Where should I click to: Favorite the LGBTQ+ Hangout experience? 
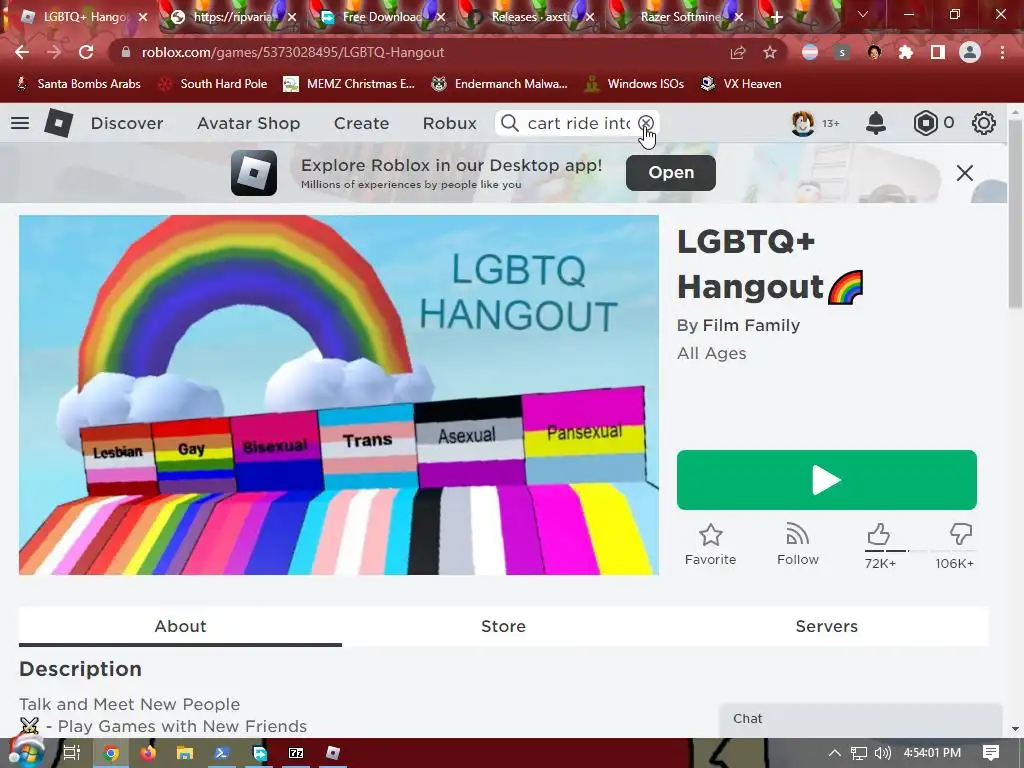[x=711, y=545]
